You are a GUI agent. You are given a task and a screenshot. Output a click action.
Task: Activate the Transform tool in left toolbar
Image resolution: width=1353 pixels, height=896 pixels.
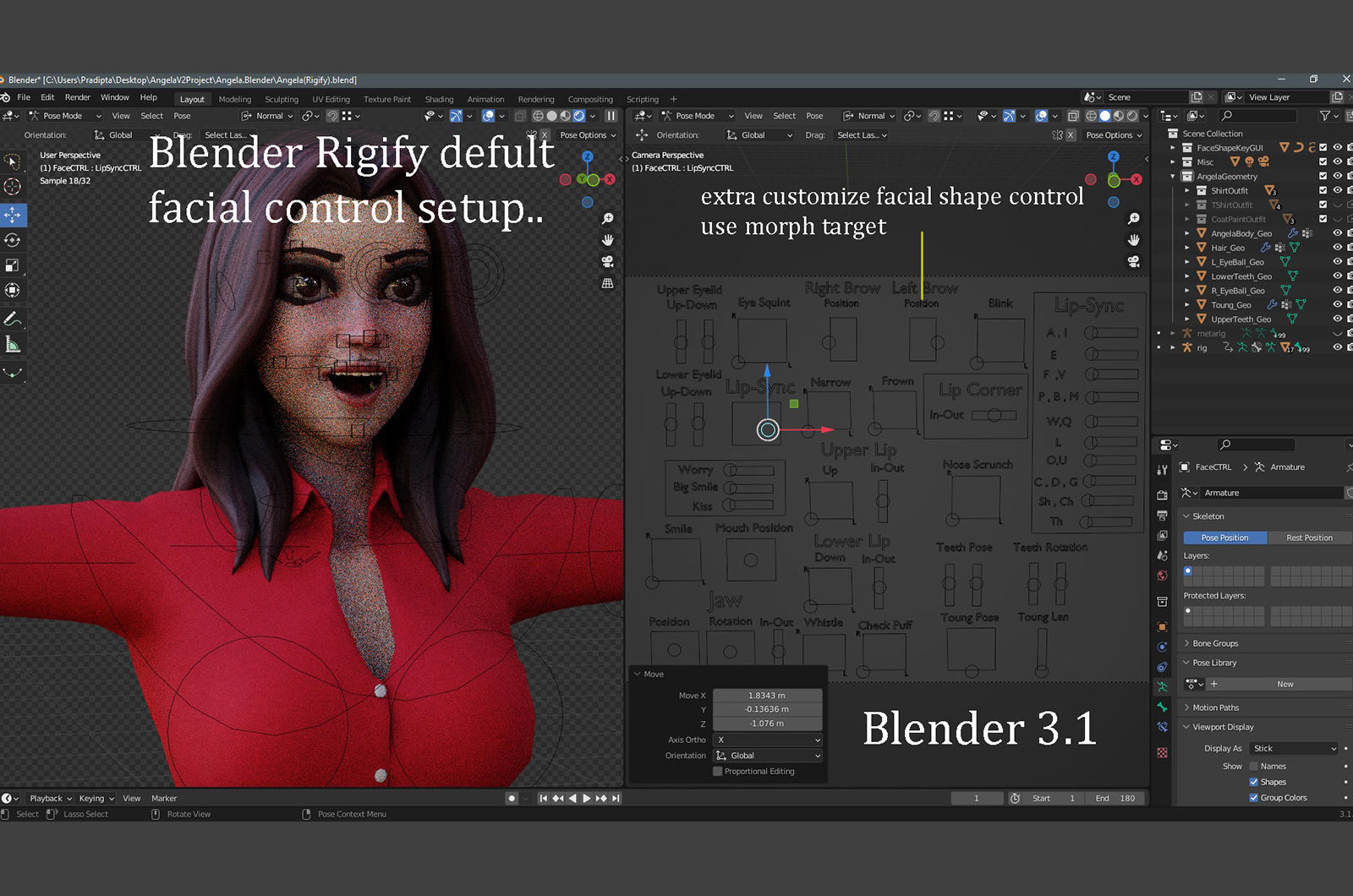12,290
